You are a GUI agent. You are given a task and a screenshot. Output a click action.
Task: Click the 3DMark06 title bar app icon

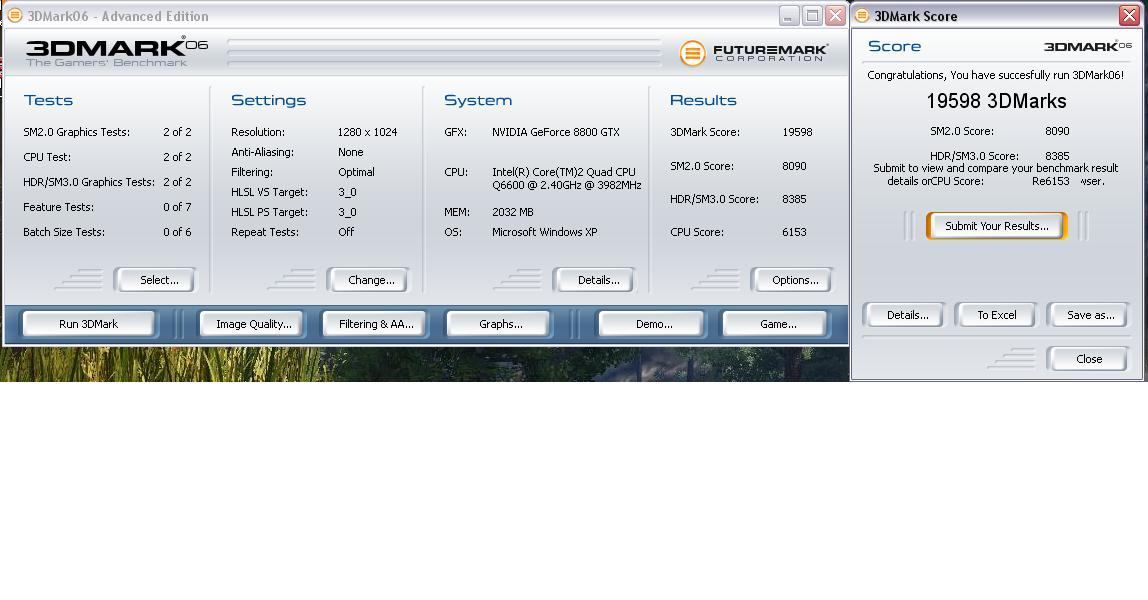(x=15, y=15)
